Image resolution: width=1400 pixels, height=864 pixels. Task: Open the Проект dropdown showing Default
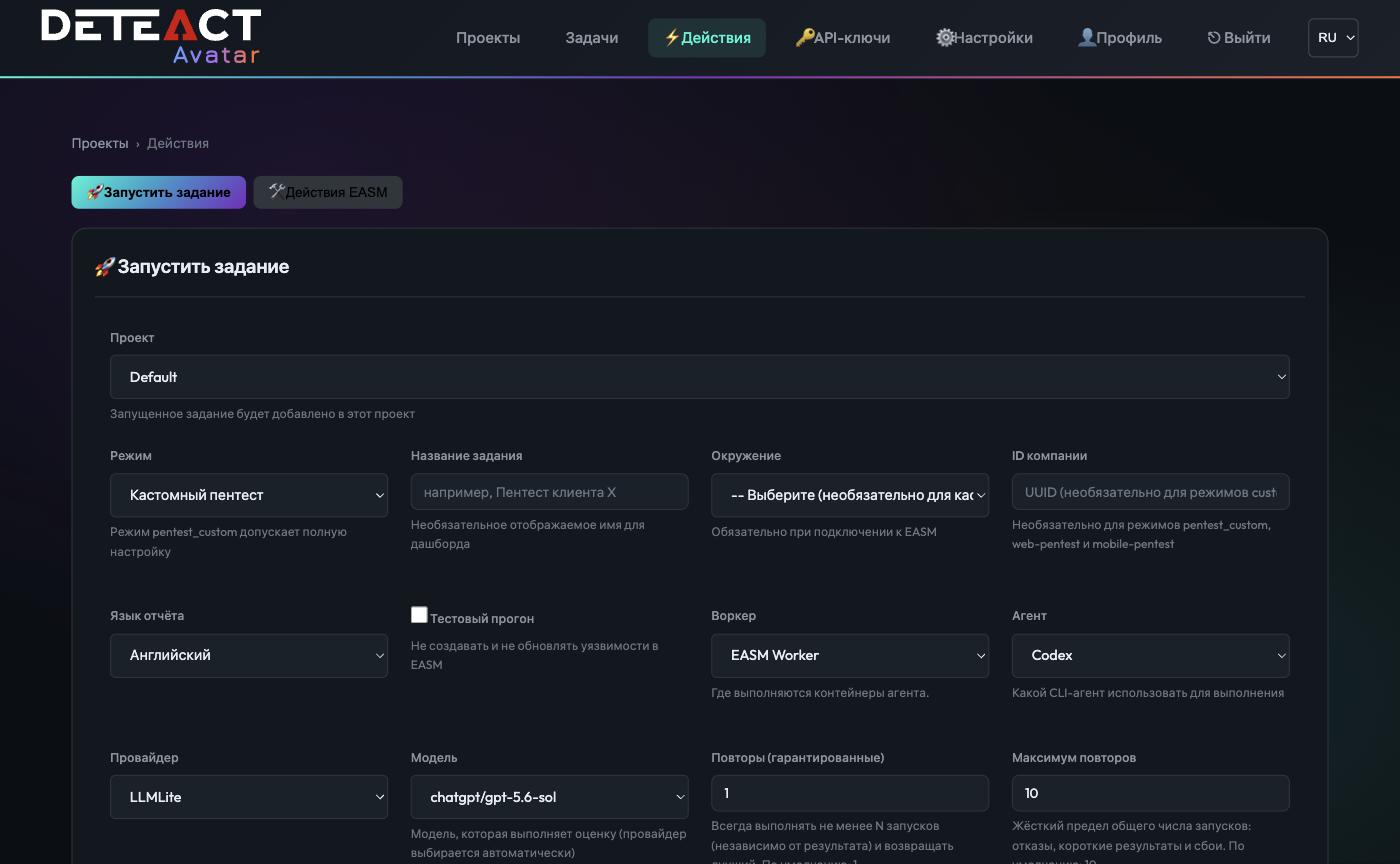(700, 377)
